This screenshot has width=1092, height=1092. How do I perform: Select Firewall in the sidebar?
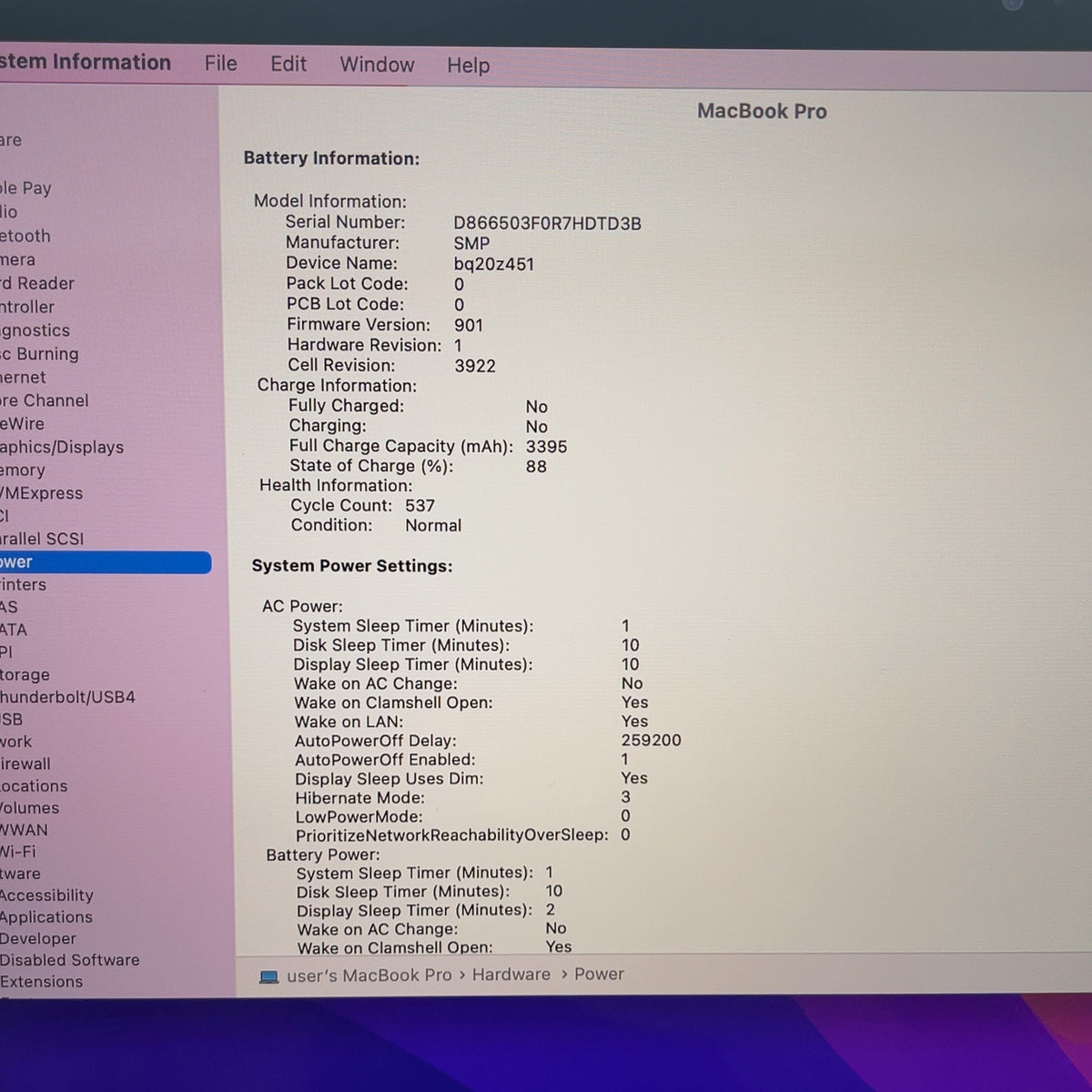25,763
